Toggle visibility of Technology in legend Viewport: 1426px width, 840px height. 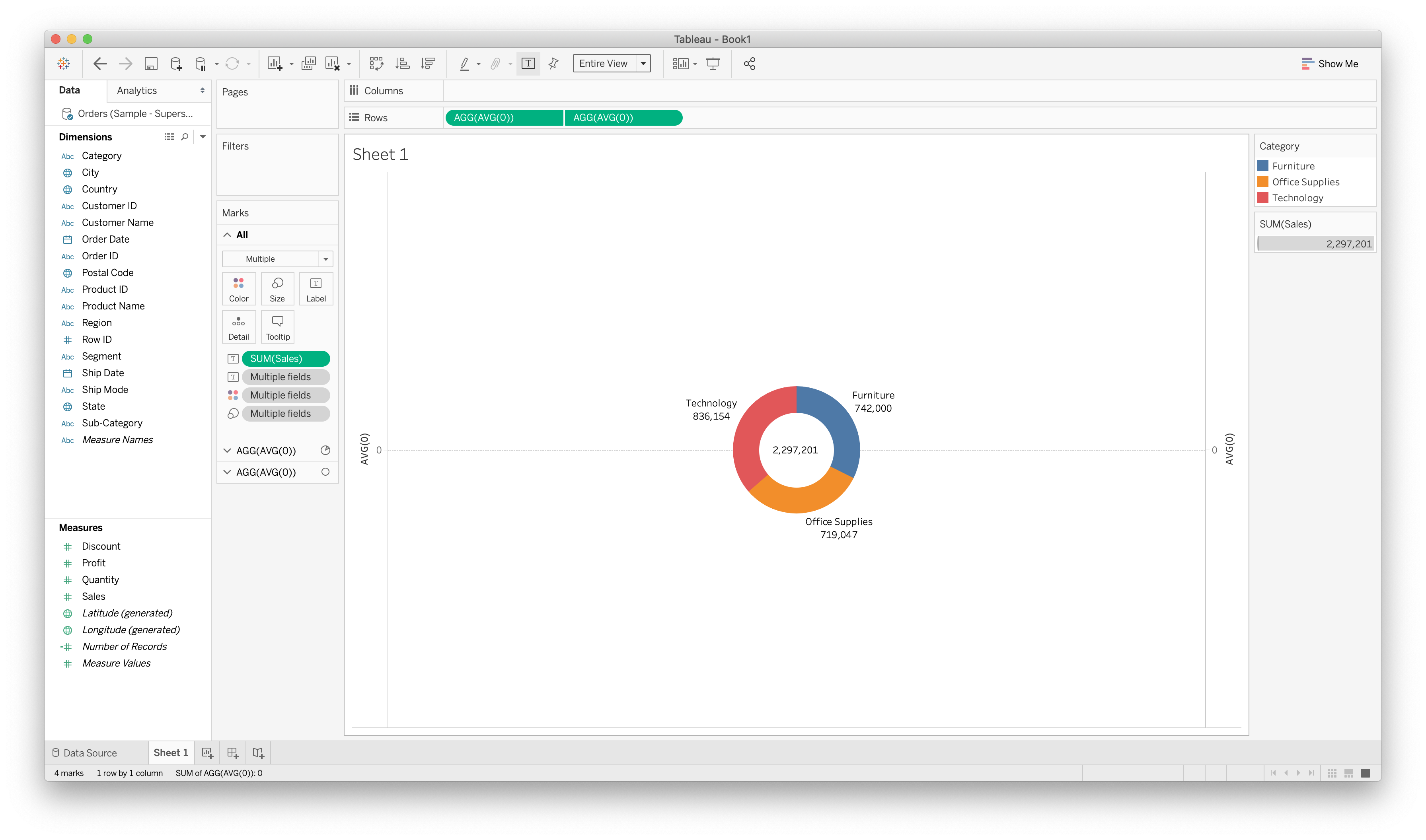point(1298,197)
